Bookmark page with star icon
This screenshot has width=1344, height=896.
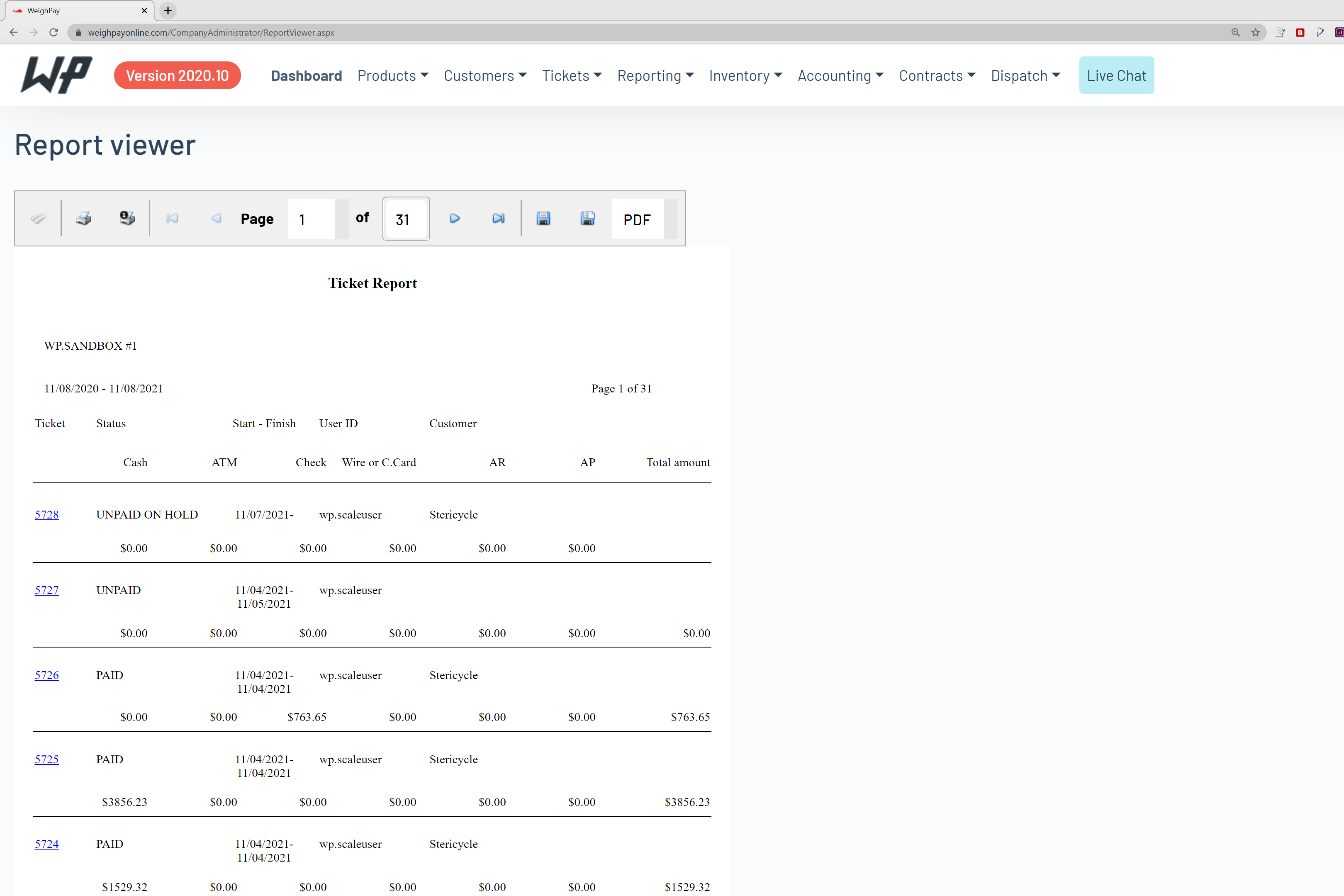point(1255,33)
